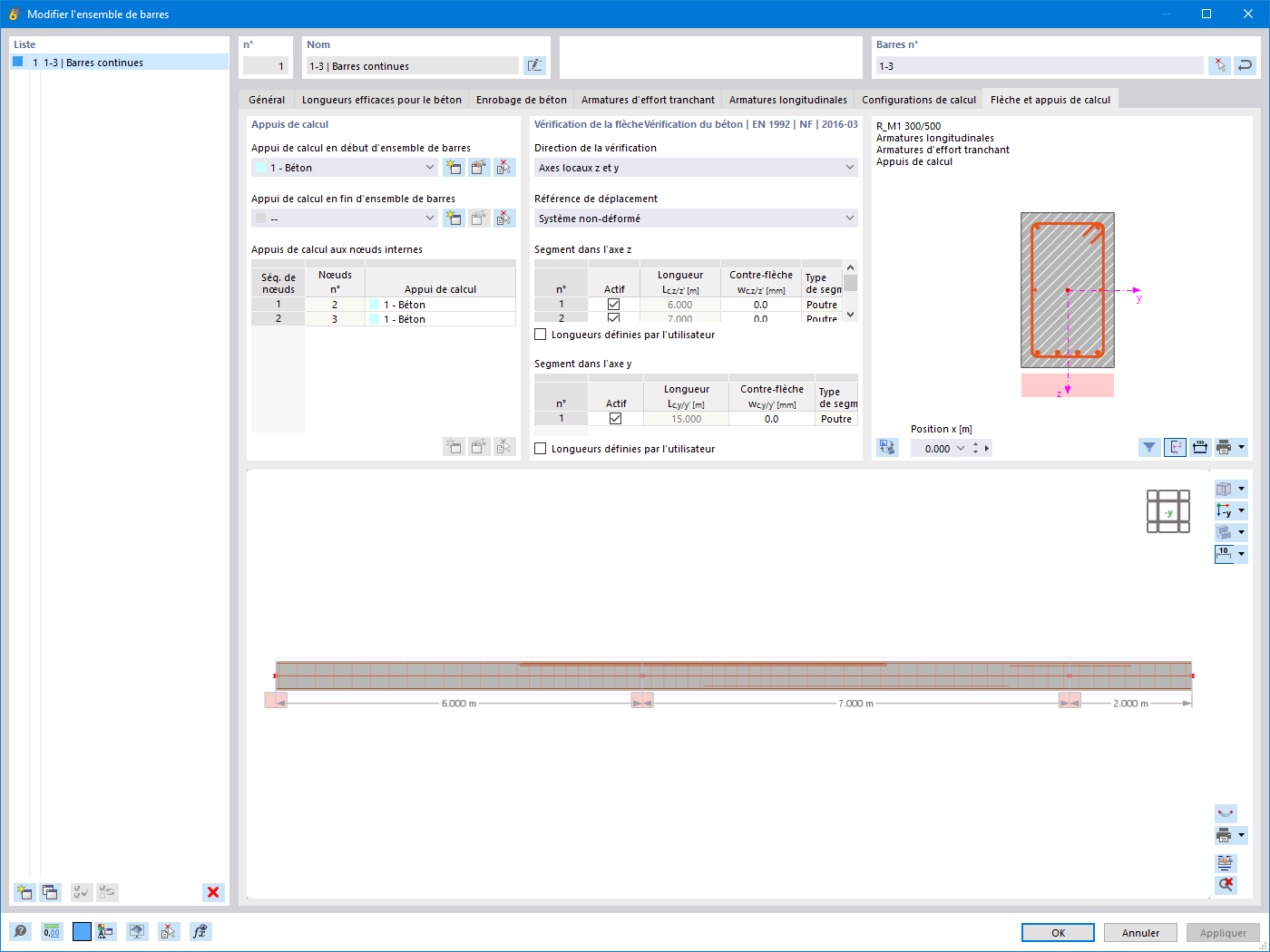Create new design support for member set start
Viewport: 1270px width, 952px height.
(x=454, y=168)
